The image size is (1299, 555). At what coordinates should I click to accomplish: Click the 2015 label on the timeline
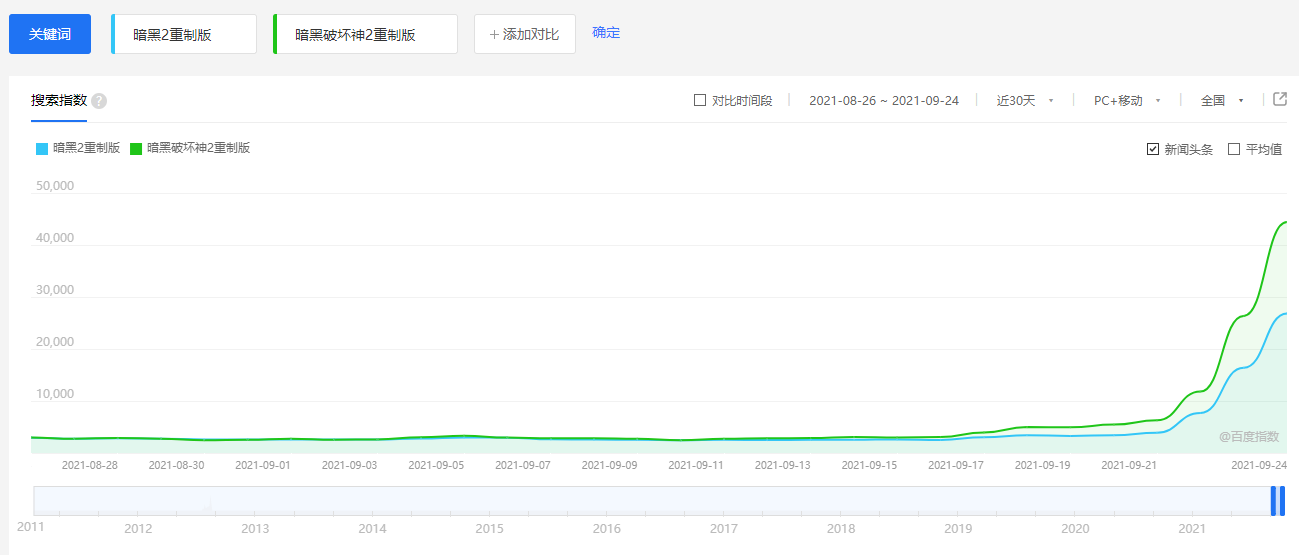pos(489,528)
